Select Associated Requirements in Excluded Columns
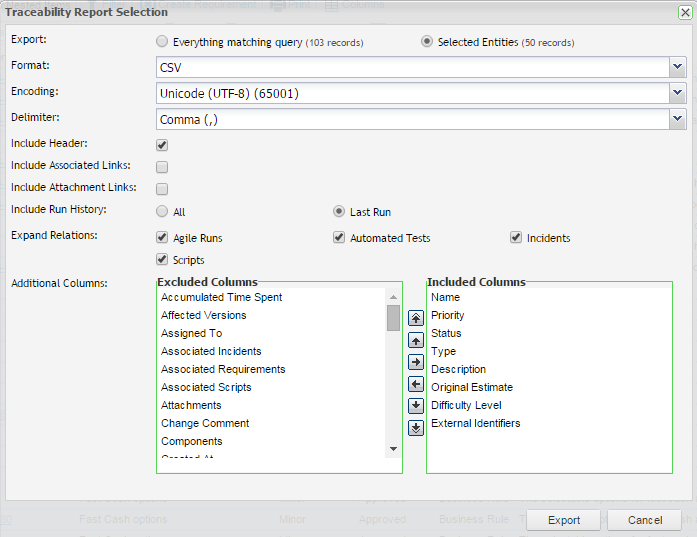Screen dimensions: 697x537 coord(223,369)
